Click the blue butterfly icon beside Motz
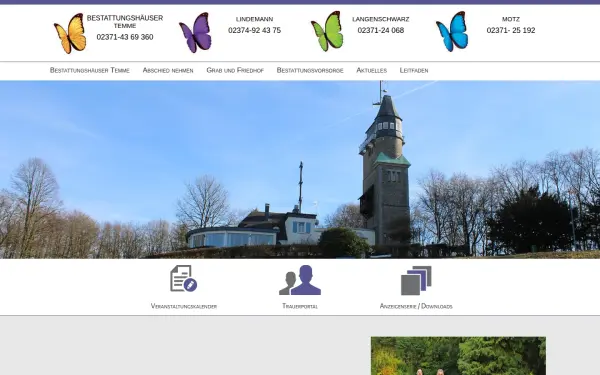Screen dimensions: 600x375 [452, 32]
